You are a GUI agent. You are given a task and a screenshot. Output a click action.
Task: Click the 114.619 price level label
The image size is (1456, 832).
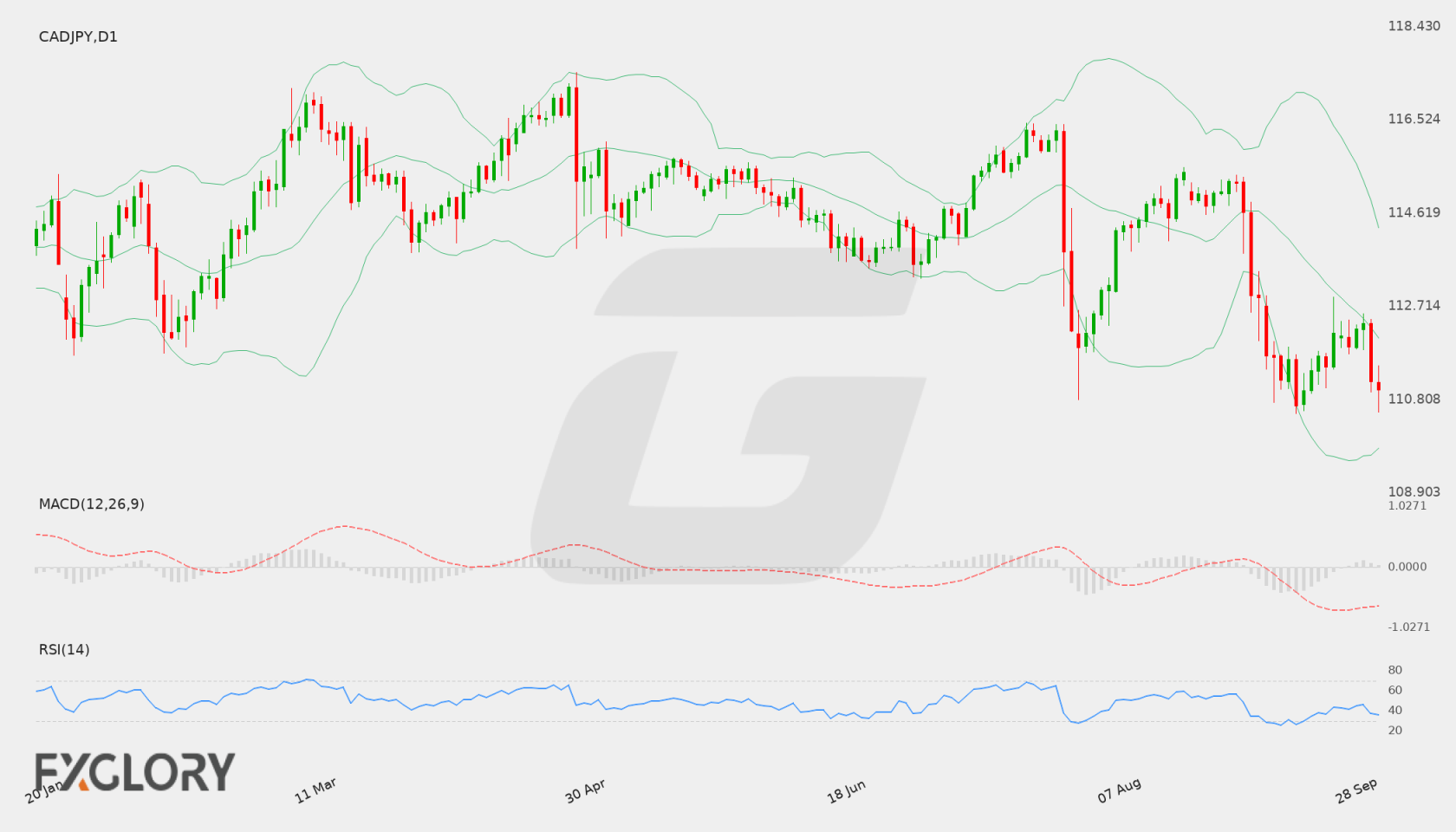point(1414,212)
